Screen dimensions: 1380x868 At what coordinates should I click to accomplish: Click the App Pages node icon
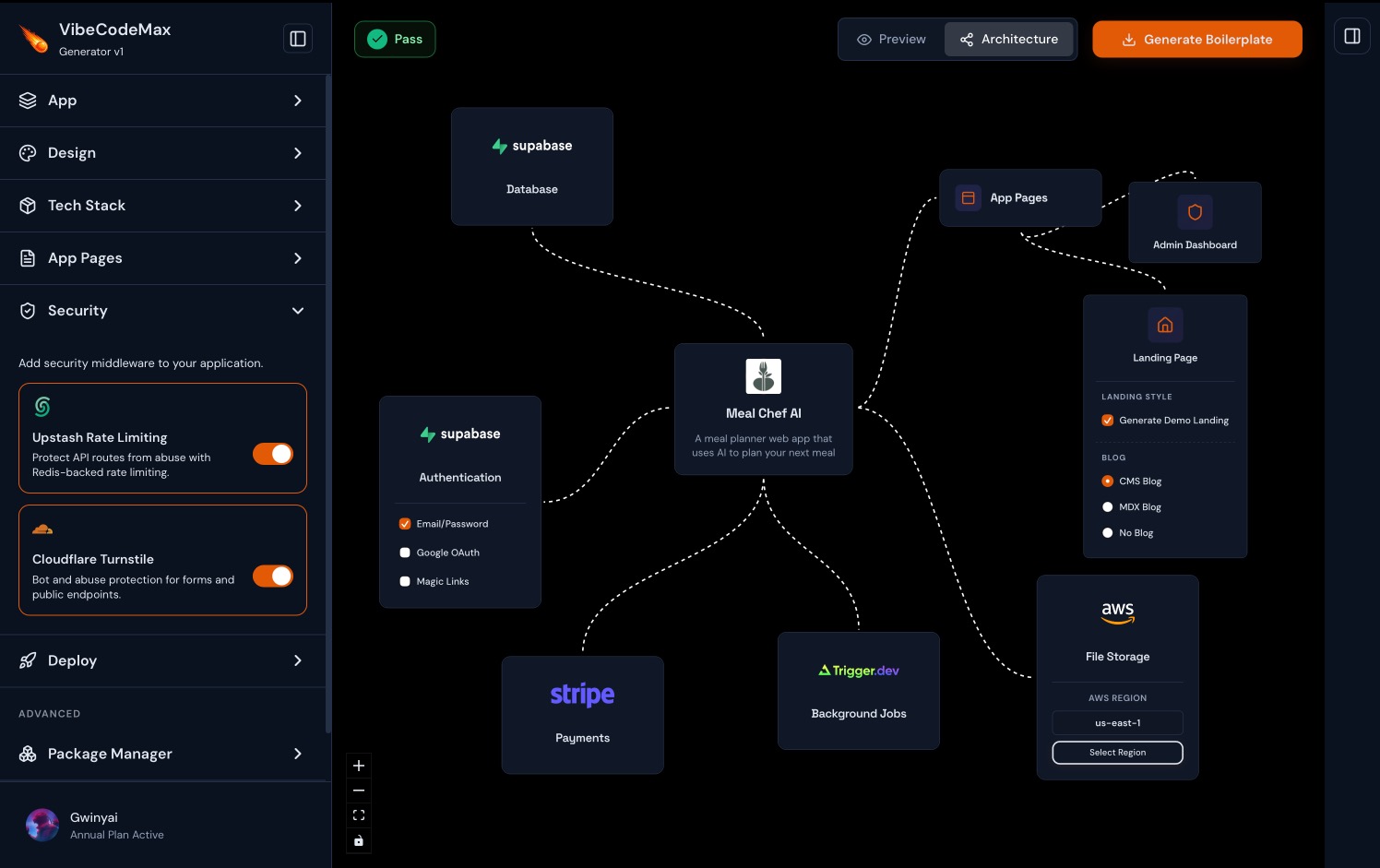click(968, 197)
